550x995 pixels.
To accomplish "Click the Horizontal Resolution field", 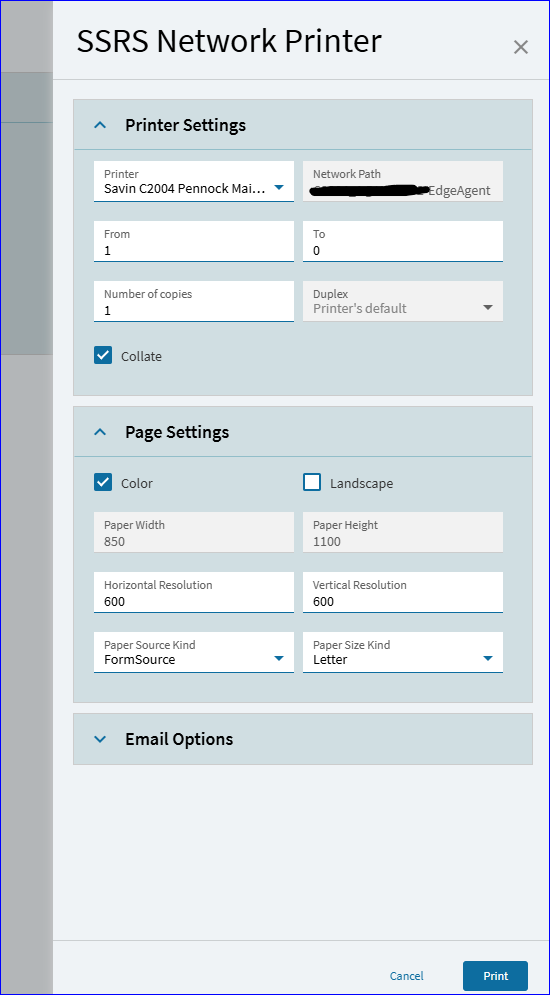I will click(193, 593).
